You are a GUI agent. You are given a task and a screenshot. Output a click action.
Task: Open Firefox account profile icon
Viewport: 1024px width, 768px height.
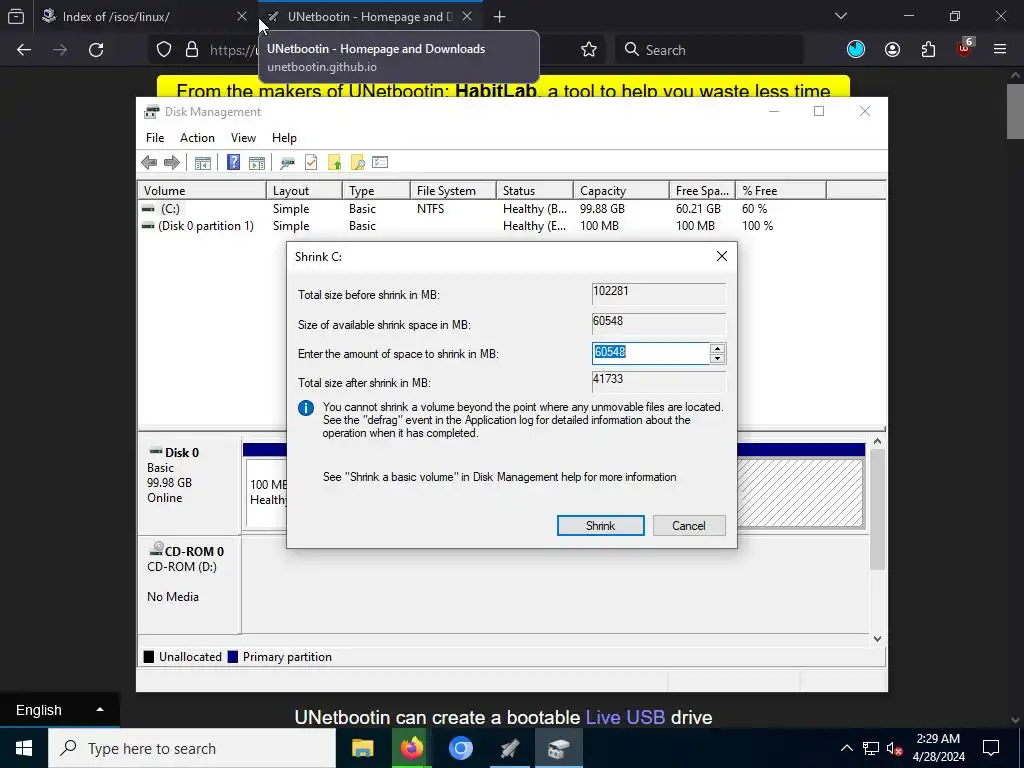(x=892, y=50)
